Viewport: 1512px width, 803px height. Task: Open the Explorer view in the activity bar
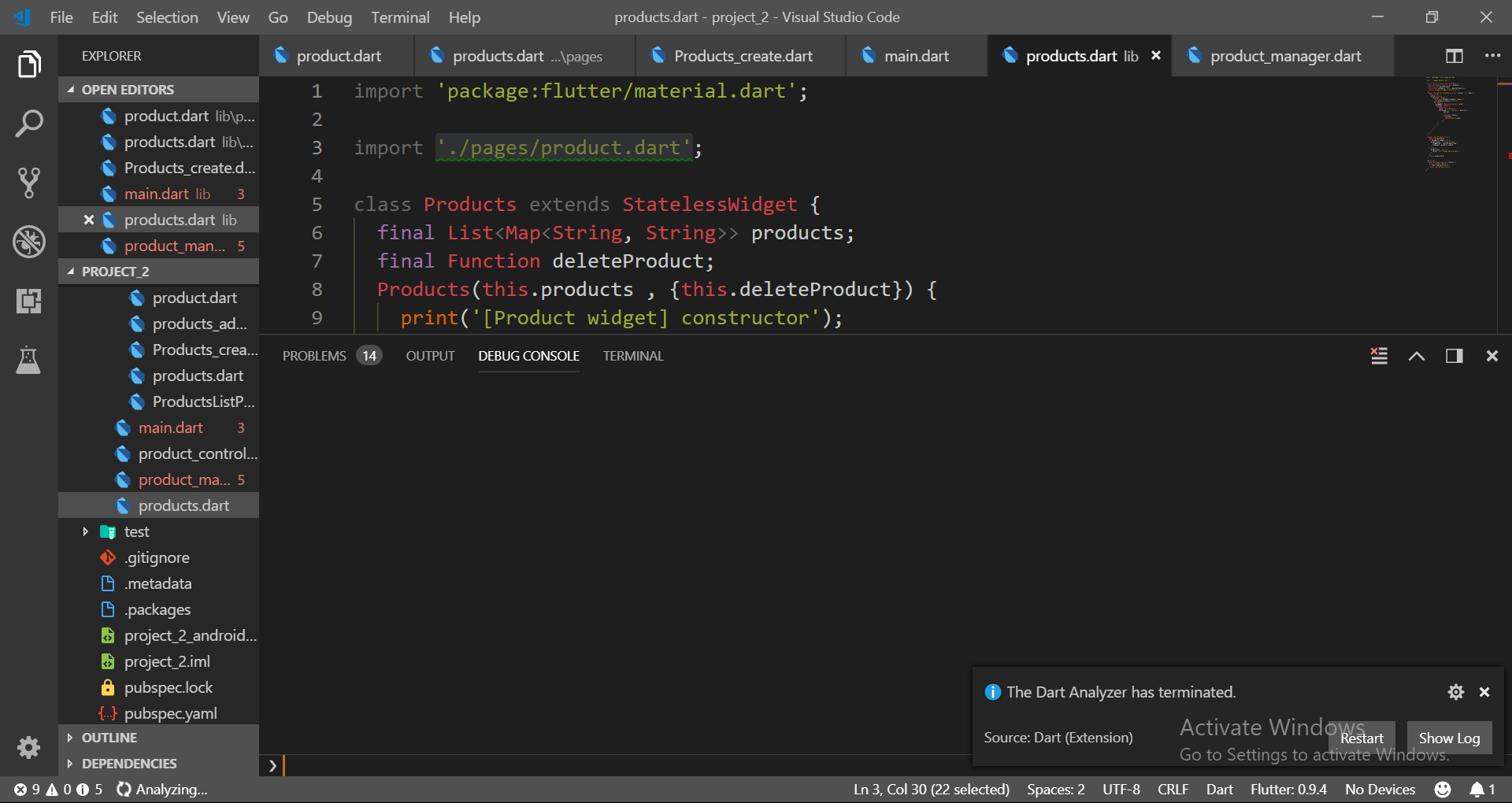click(29, 65)
